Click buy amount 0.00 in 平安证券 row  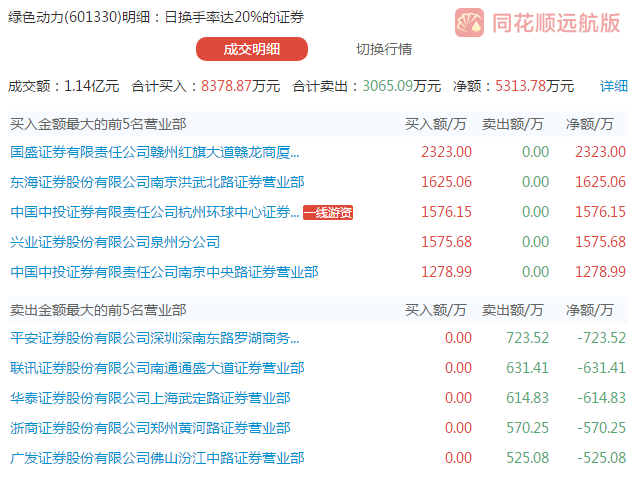pyautogui.click(x=458, y=338)
